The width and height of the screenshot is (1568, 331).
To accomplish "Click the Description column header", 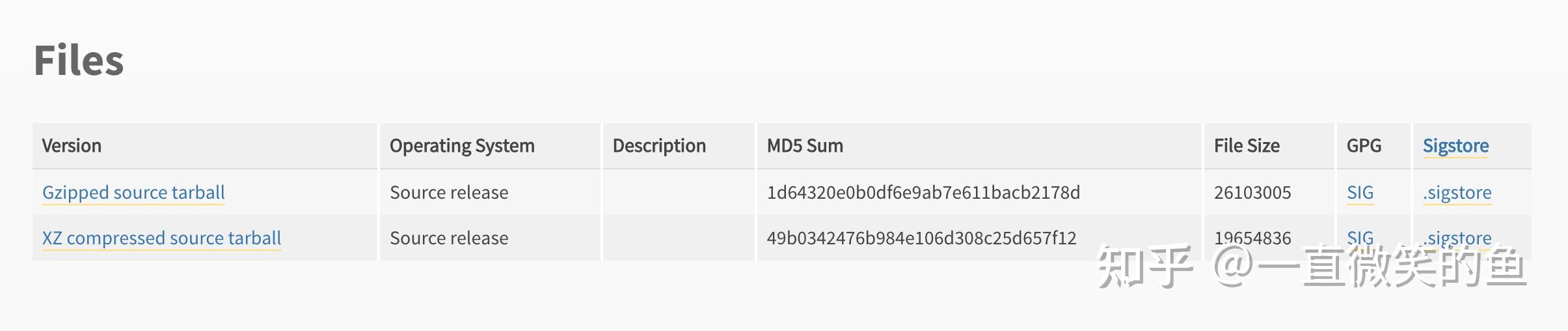I will coord(659,146).
